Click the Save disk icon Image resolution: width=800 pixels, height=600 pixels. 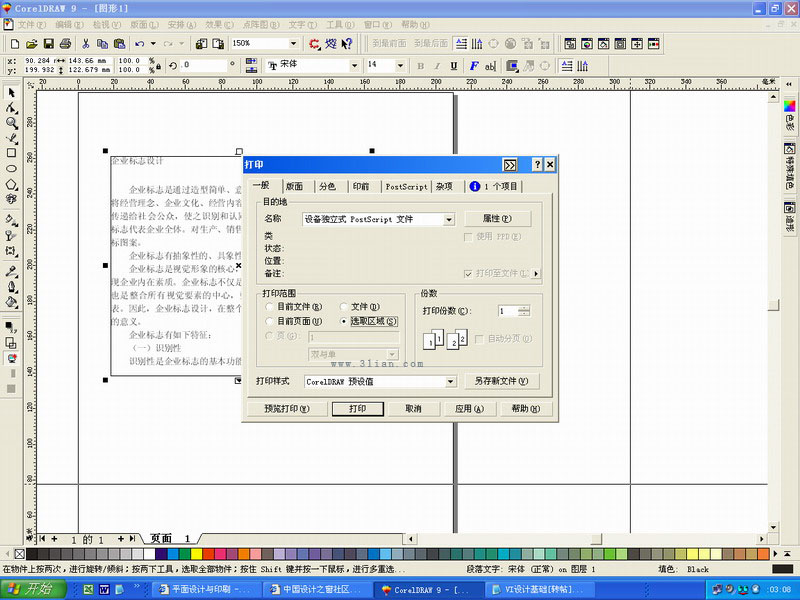point(48,44)
